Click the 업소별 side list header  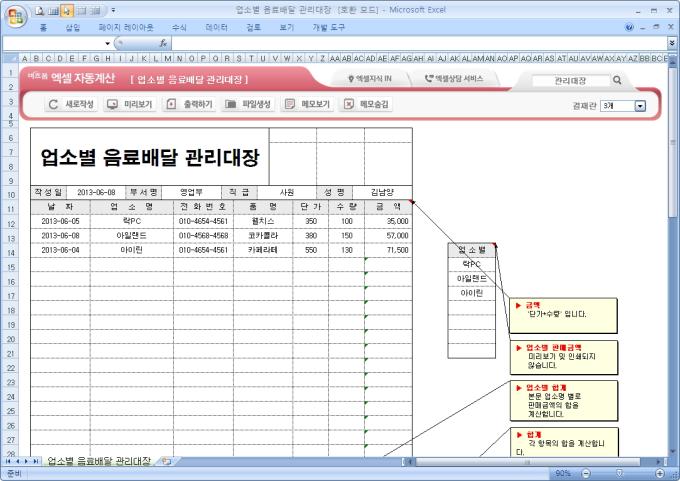(471, 250)
